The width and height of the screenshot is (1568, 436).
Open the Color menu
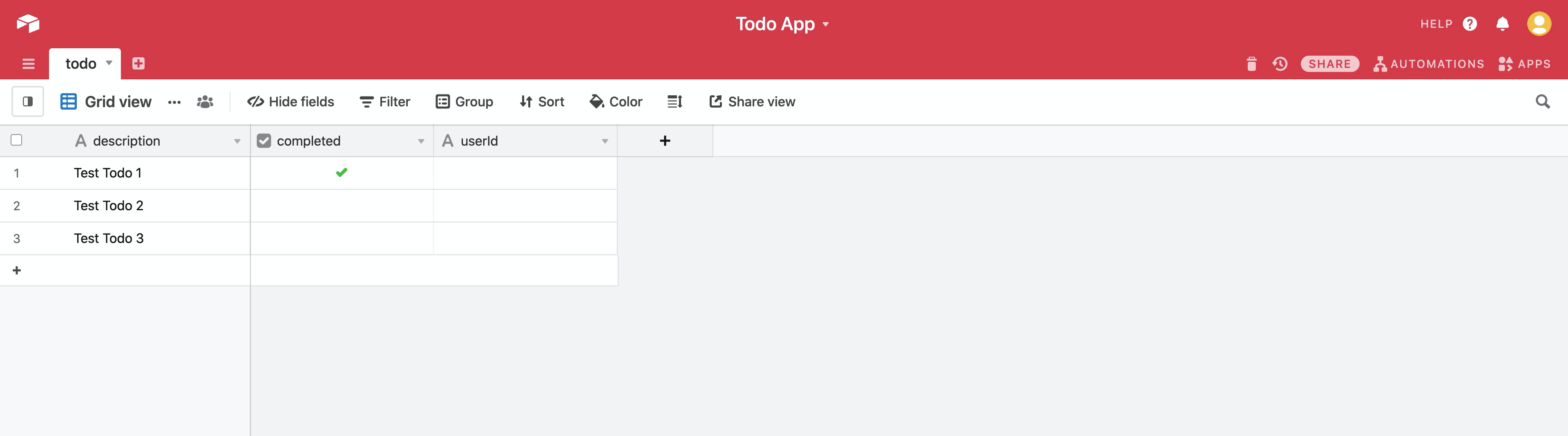click(x=616, y=102)
